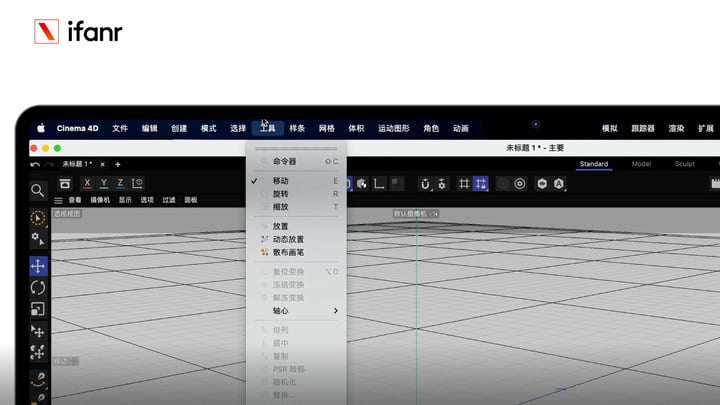Toggle the X axis lock

(x=88, y=183)
